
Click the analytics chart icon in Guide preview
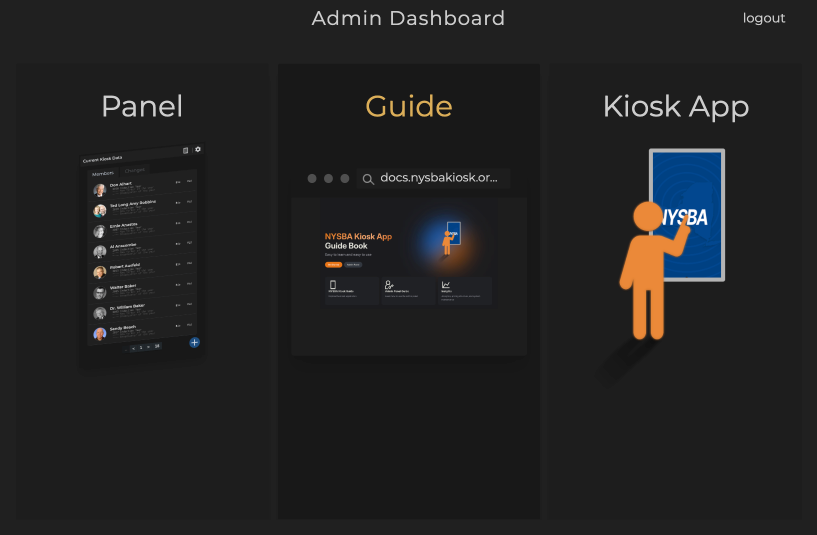click(x=445, y=285)
